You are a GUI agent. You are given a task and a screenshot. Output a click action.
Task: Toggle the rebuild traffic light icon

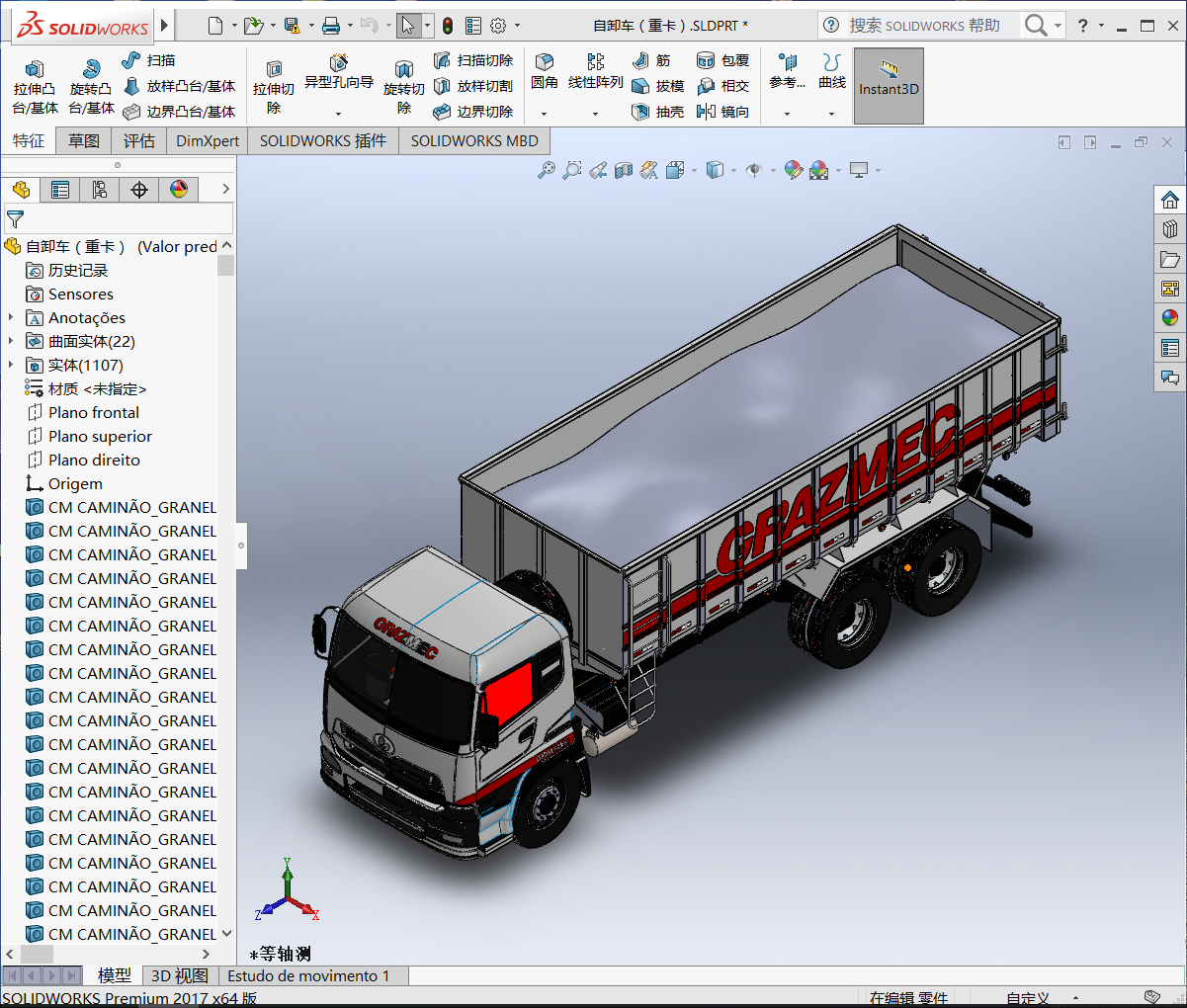(448, 26)
